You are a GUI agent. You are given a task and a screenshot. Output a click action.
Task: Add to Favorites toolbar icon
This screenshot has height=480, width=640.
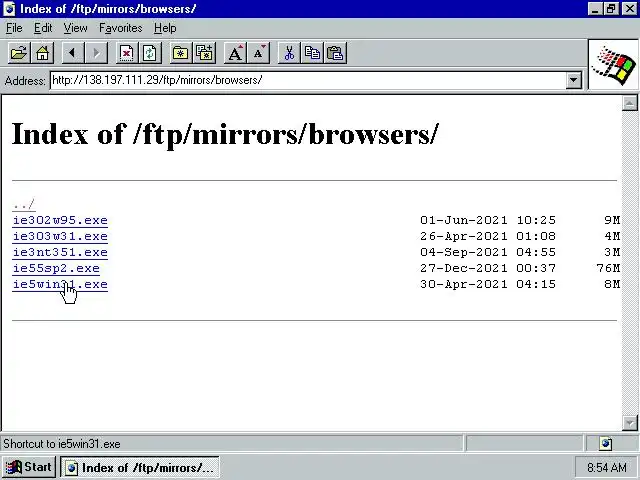coord(204,53)
